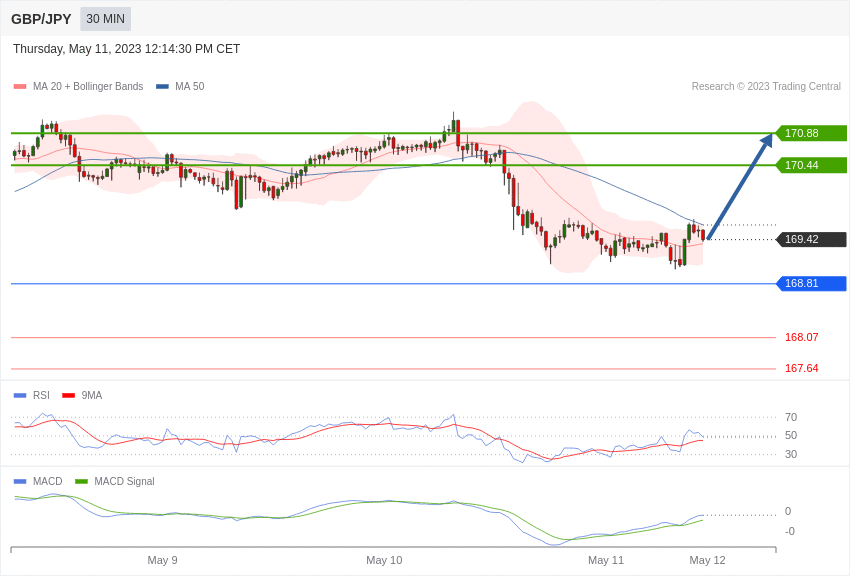Click the RSI legend label
The height and width of the screenshot is (576, 850).
pos(41,396)
